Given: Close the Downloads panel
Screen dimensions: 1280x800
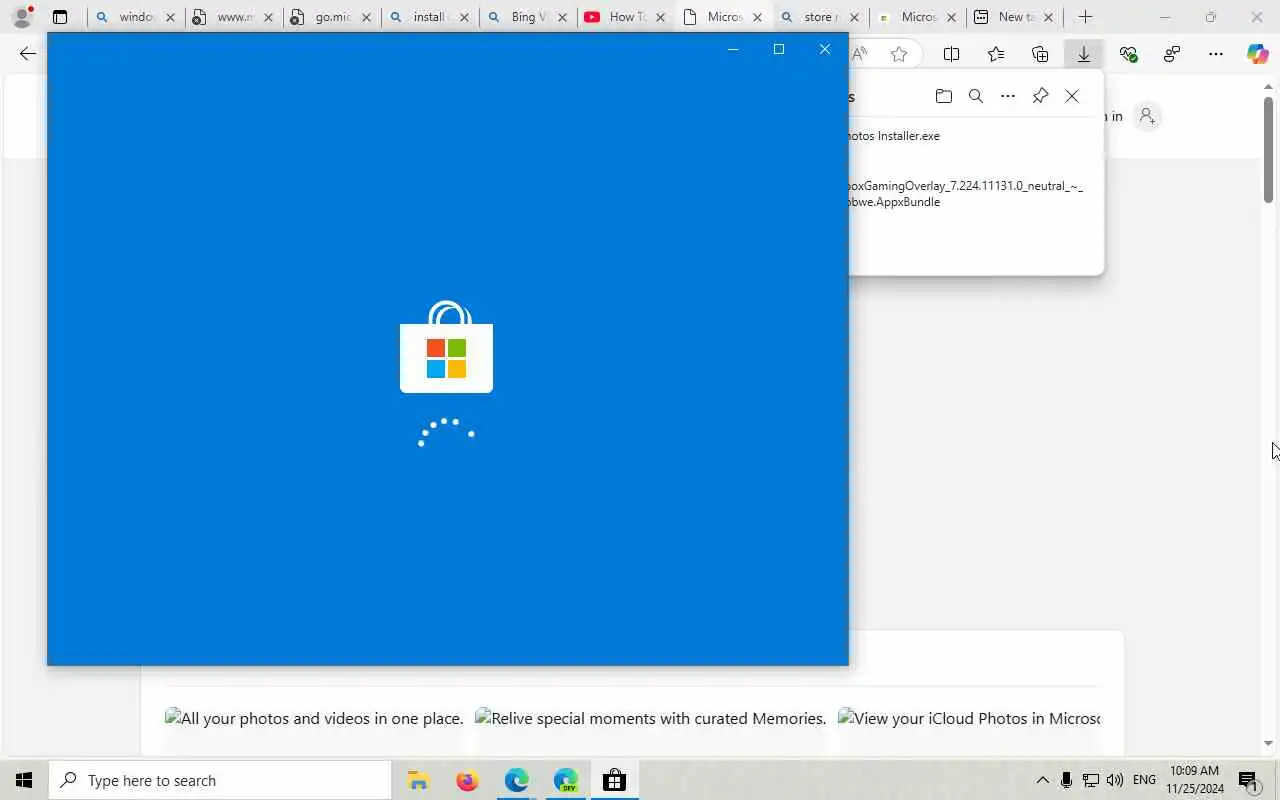Looking at the screenshot, I should 1072,96.
